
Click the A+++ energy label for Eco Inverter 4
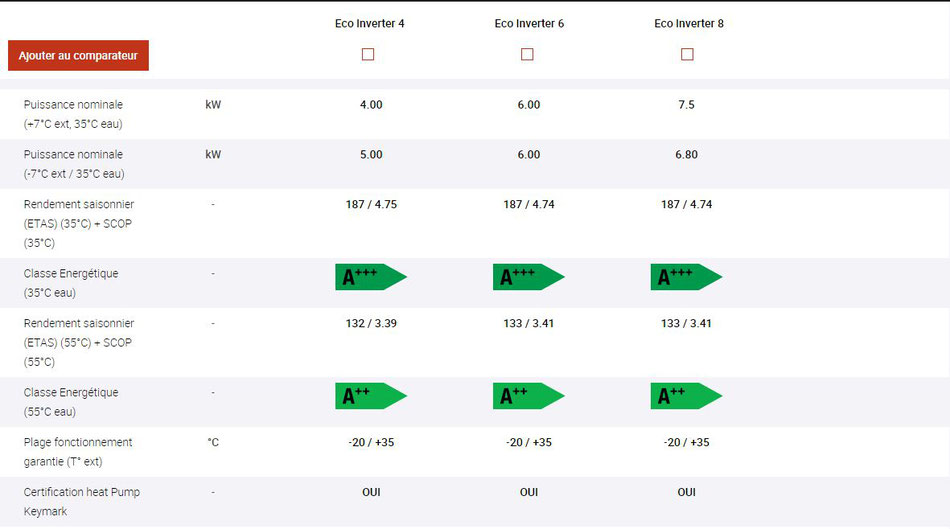[x=371, y=277]
